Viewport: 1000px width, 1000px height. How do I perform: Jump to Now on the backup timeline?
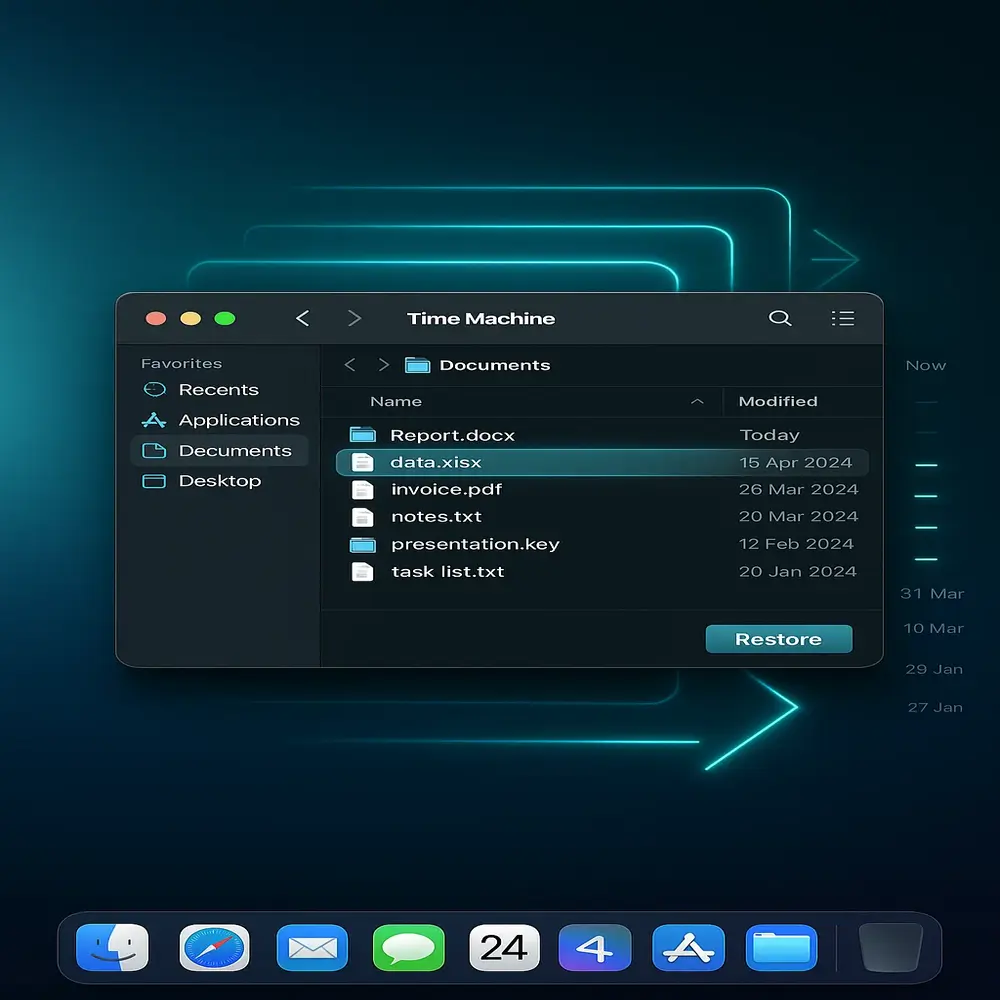(925, 365)
